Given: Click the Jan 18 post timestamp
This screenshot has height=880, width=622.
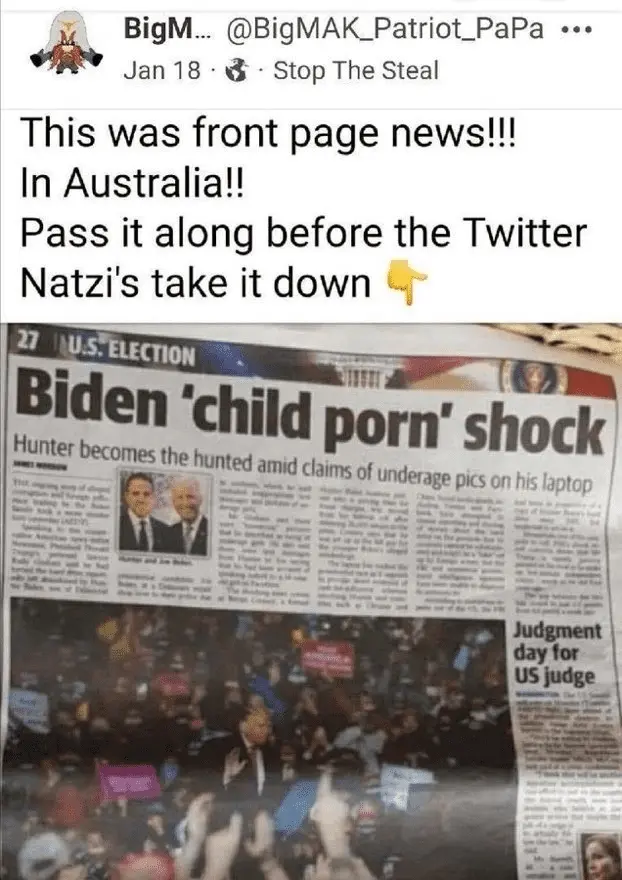Looking at the screenshot, I should click(161, 71).
